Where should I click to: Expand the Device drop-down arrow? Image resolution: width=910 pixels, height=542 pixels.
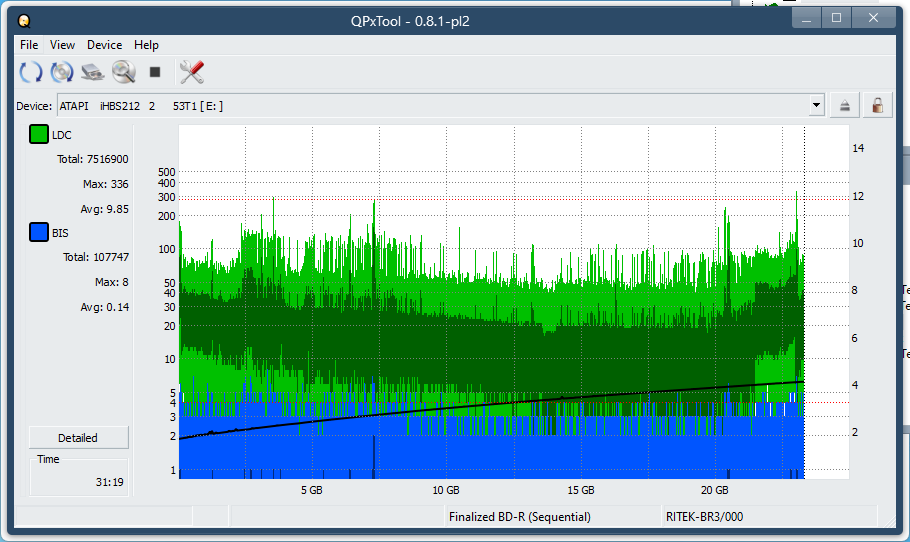click(817, 106)
